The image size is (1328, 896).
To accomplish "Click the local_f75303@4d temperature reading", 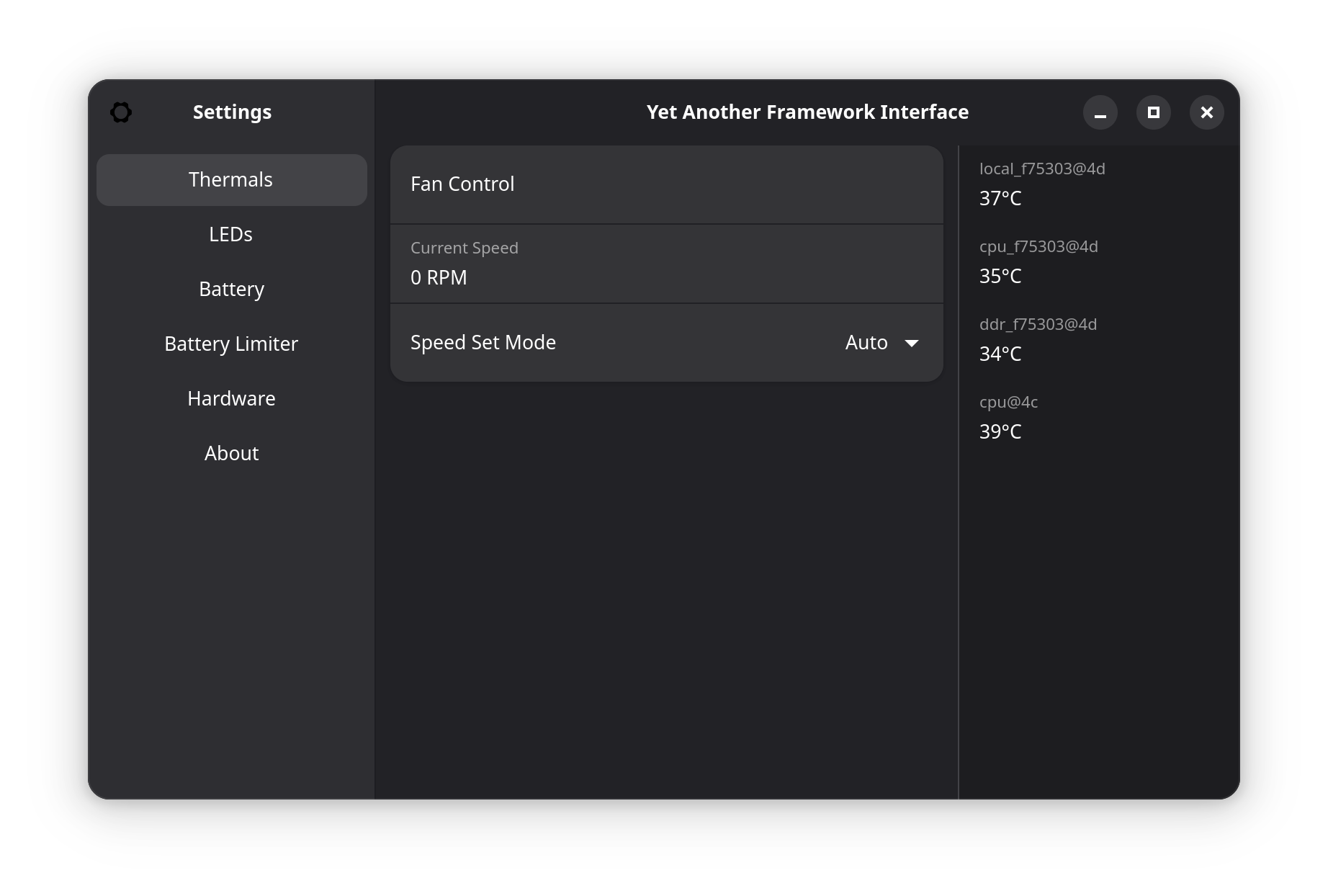I will [1000, 198].
